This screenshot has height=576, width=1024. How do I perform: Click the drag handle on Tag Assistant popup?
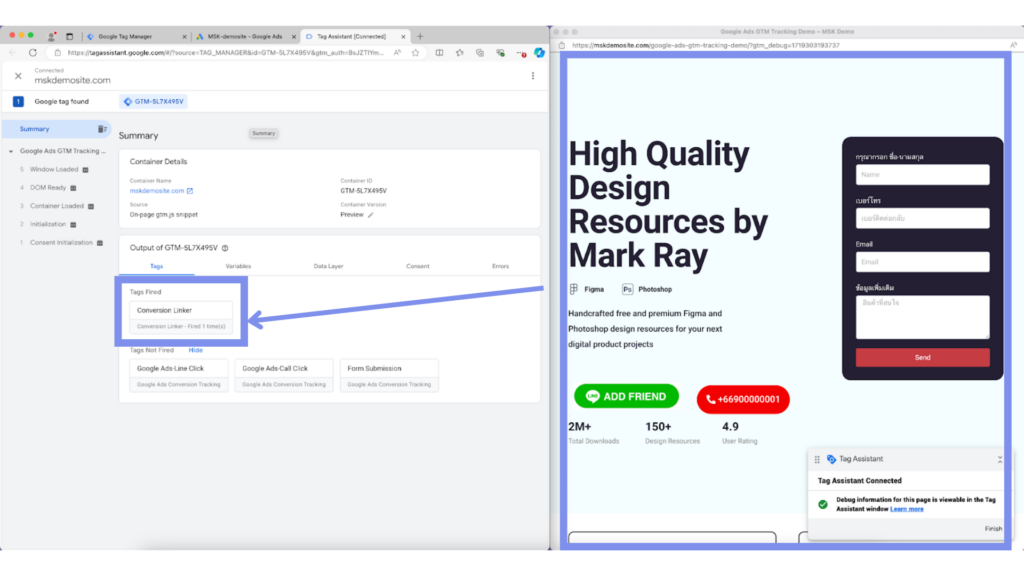(x=817, y=459)
